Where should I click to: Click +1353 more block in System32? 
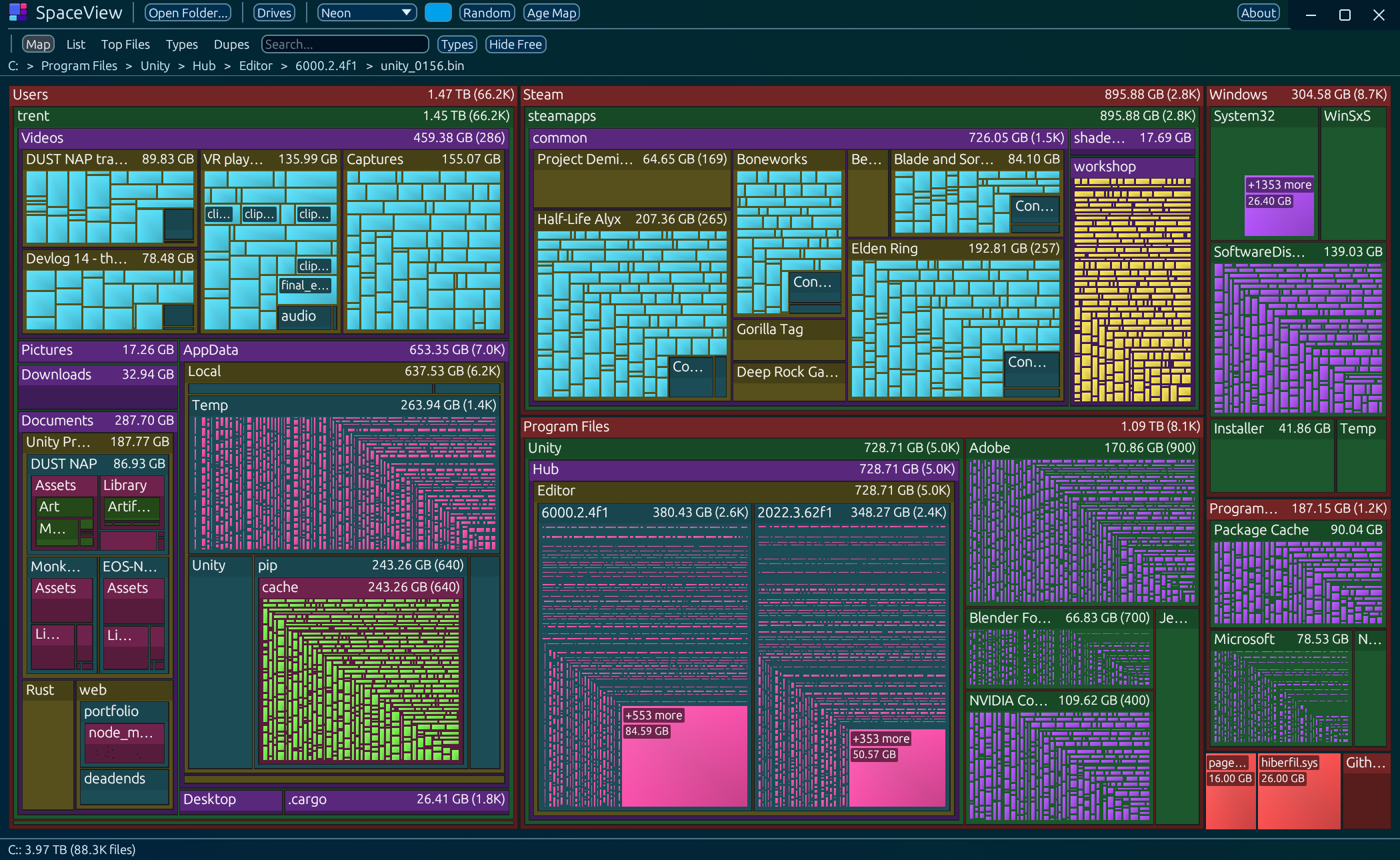(x=1279, y=206)
